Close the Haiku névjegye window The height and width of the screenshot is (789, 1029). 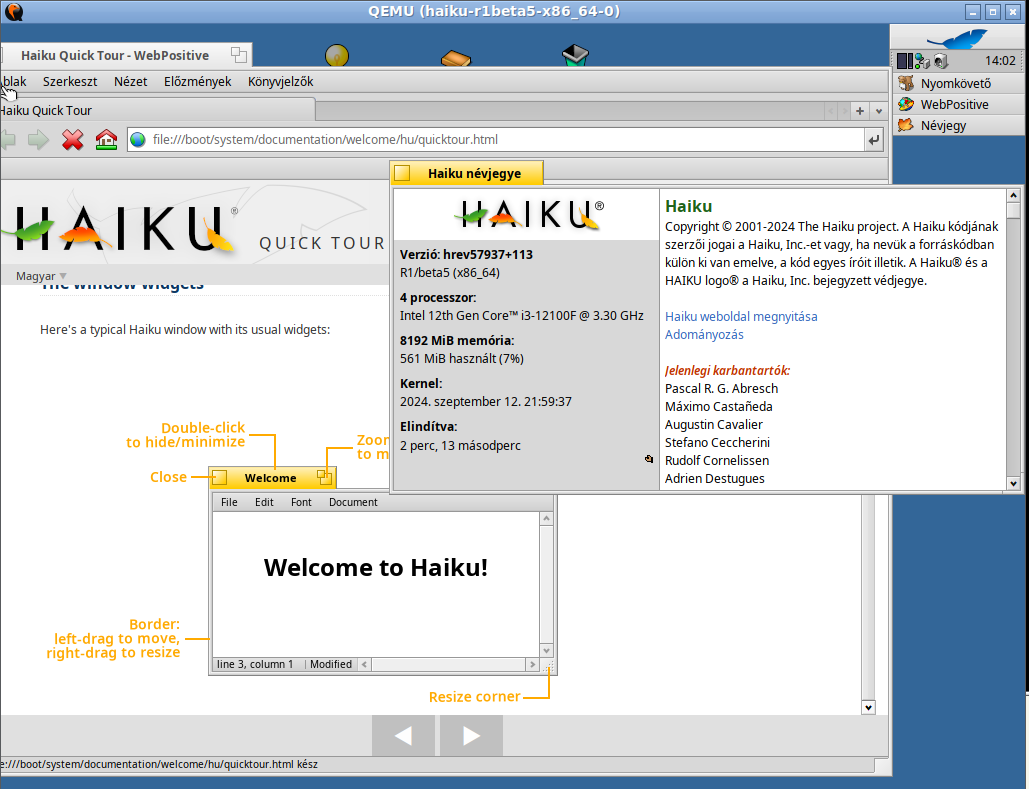(x=402, y=173)
